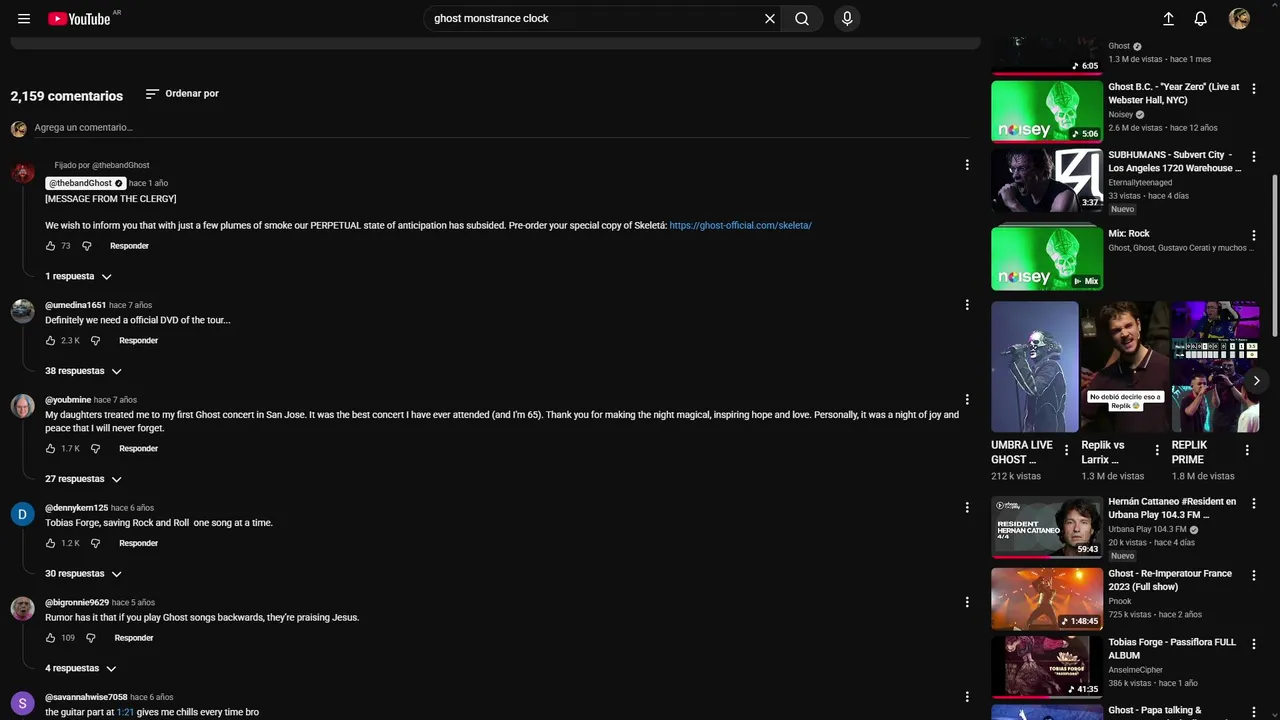
Task: Open Hernán Cattaneo Resident video thumbnail
Action: 1047,526
